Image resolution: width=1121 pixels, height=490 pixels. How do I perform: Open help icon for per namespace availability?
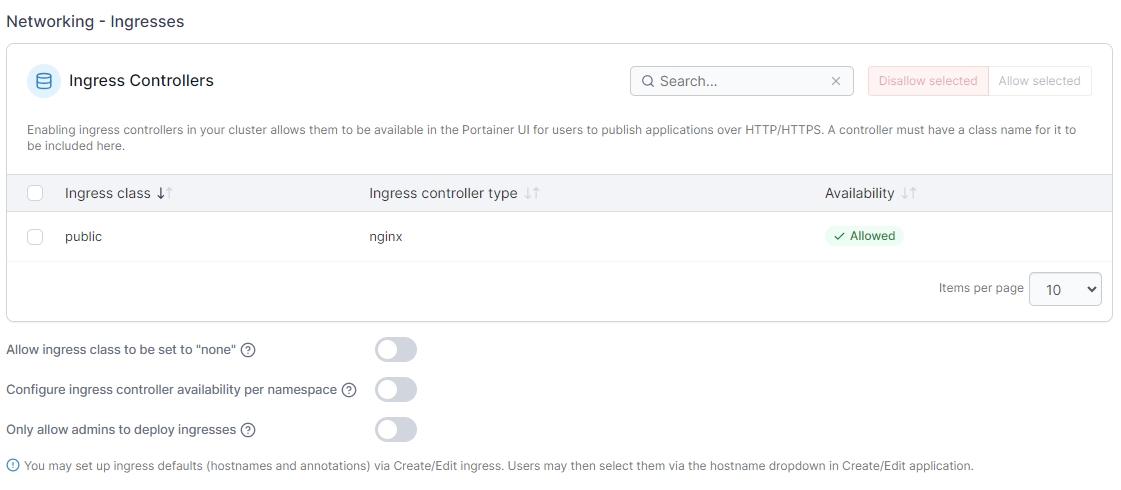coord(349,390)
